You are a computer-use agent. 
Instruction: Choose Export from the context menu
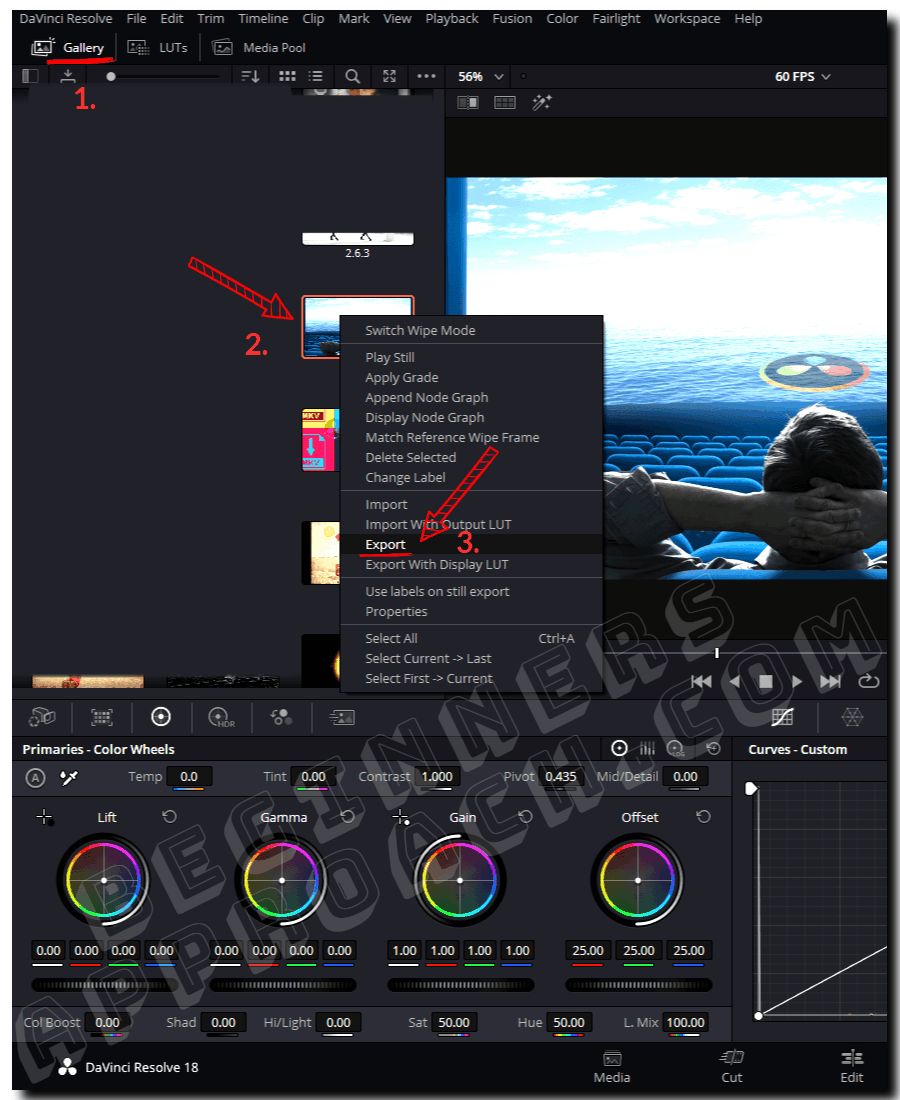coord(385,544)
